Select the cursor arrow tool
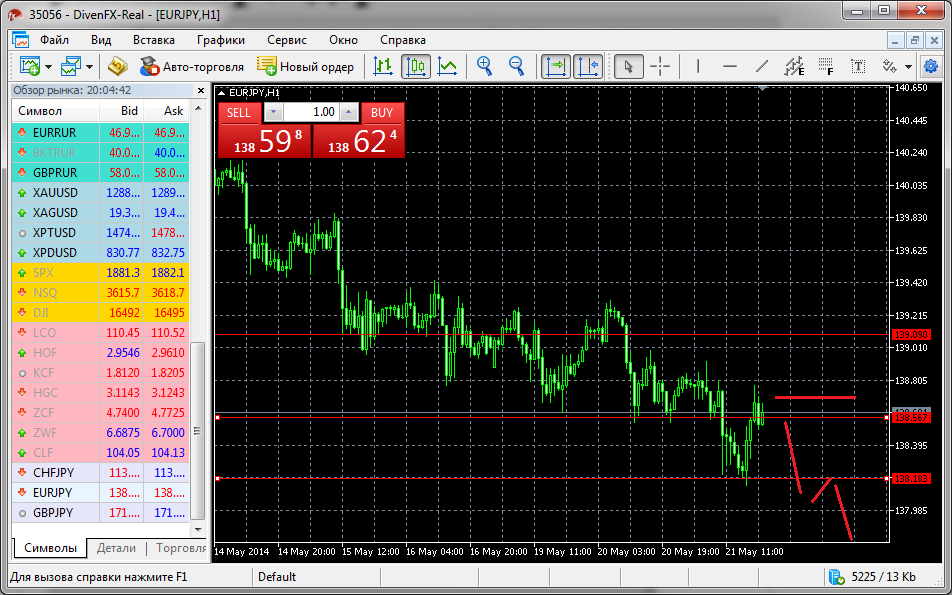952x595 pixels. [629, 66]
